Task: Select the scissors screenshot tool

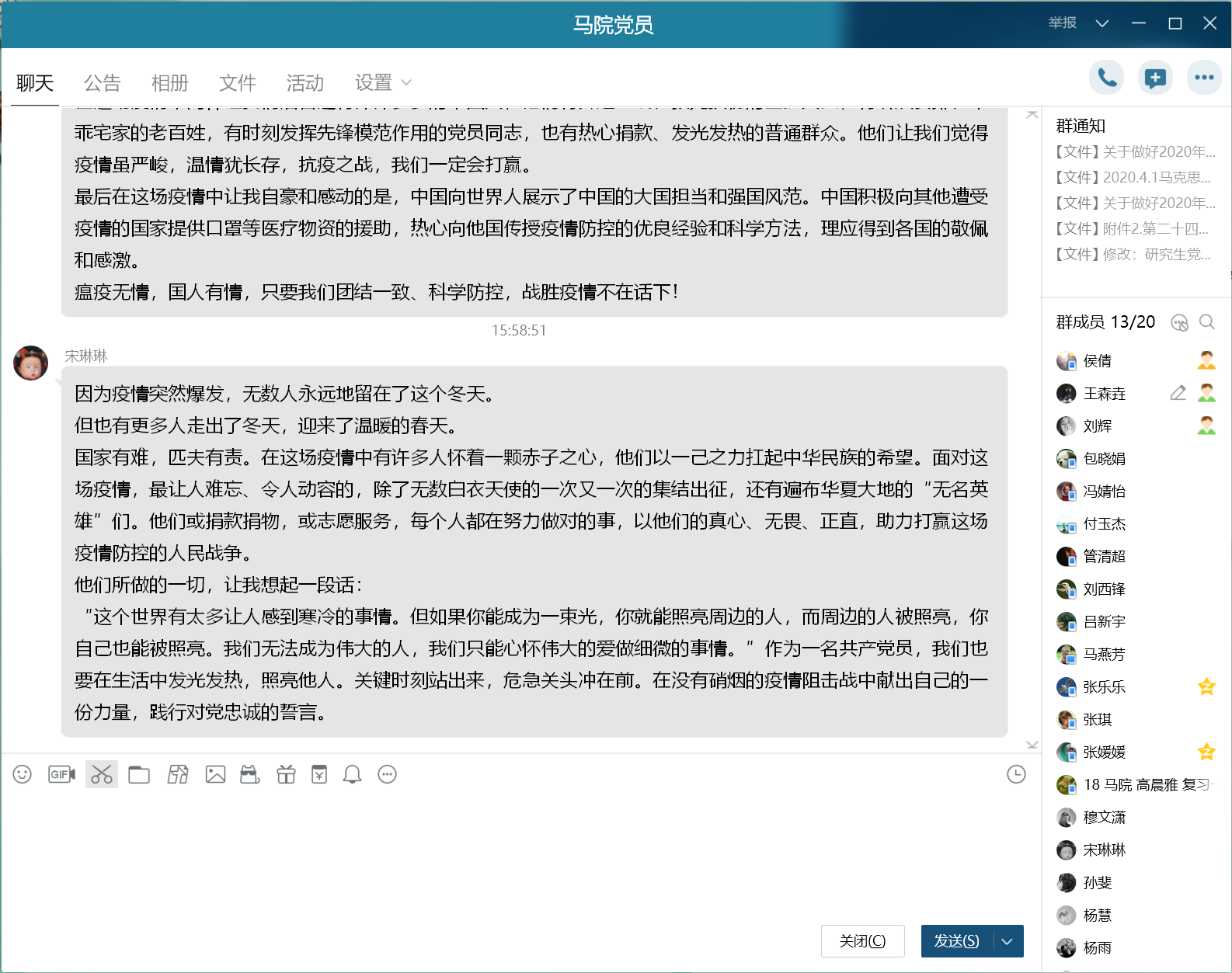Action: (102, 774)
